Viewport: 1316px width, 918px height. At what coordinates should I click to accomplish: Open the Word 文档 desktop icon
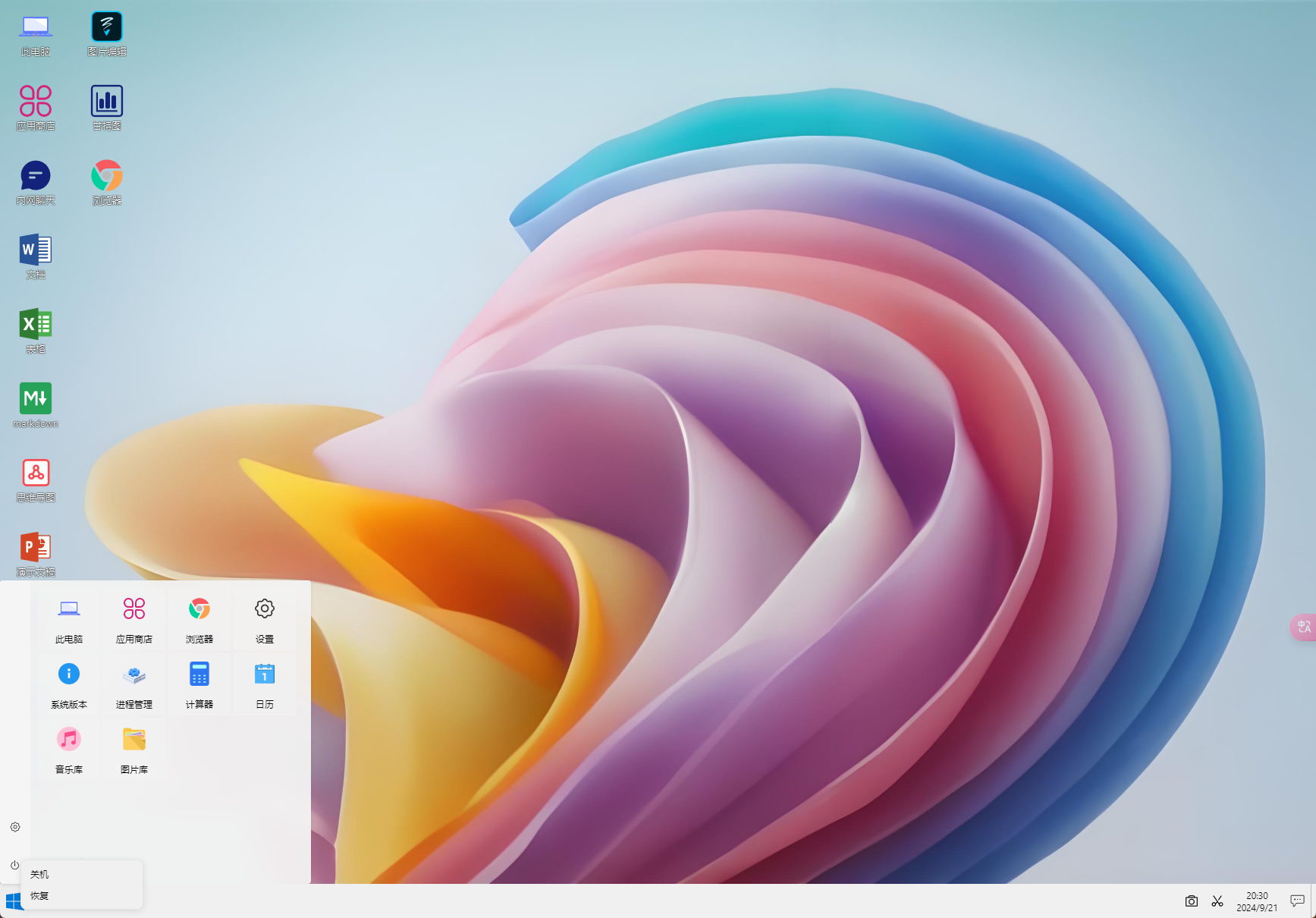36,258
